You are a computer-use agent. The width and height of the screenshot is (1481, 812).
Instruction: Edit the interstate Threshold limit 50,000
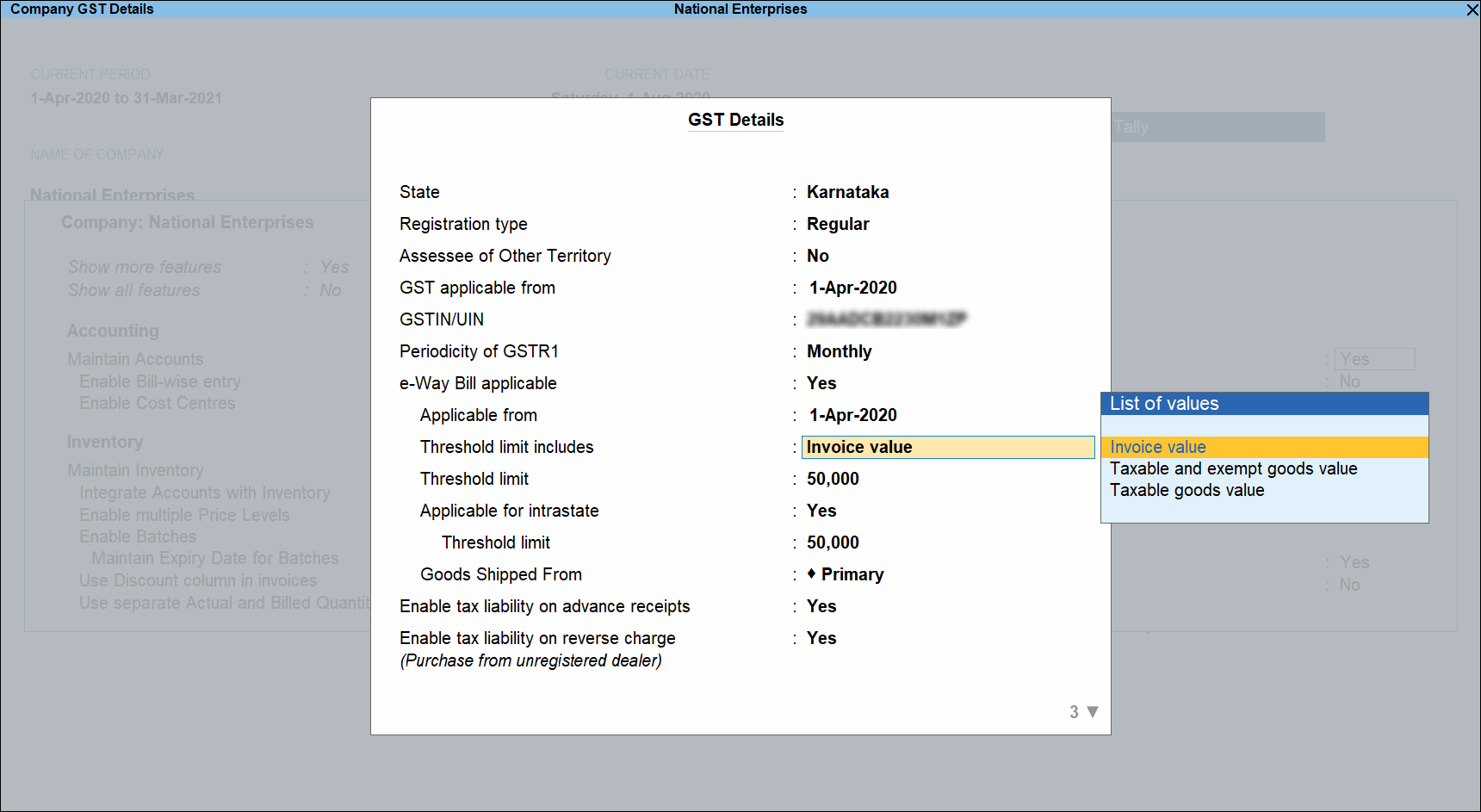point(833,479)
